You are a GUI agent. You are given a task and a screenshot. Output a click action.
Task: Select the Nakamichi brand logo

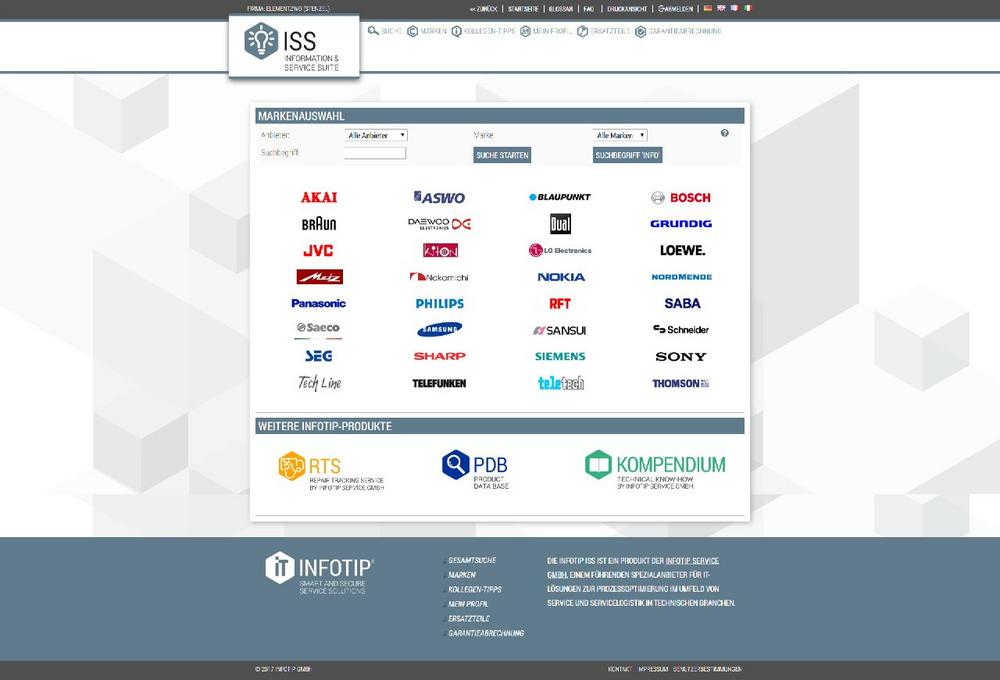point(439,277)
